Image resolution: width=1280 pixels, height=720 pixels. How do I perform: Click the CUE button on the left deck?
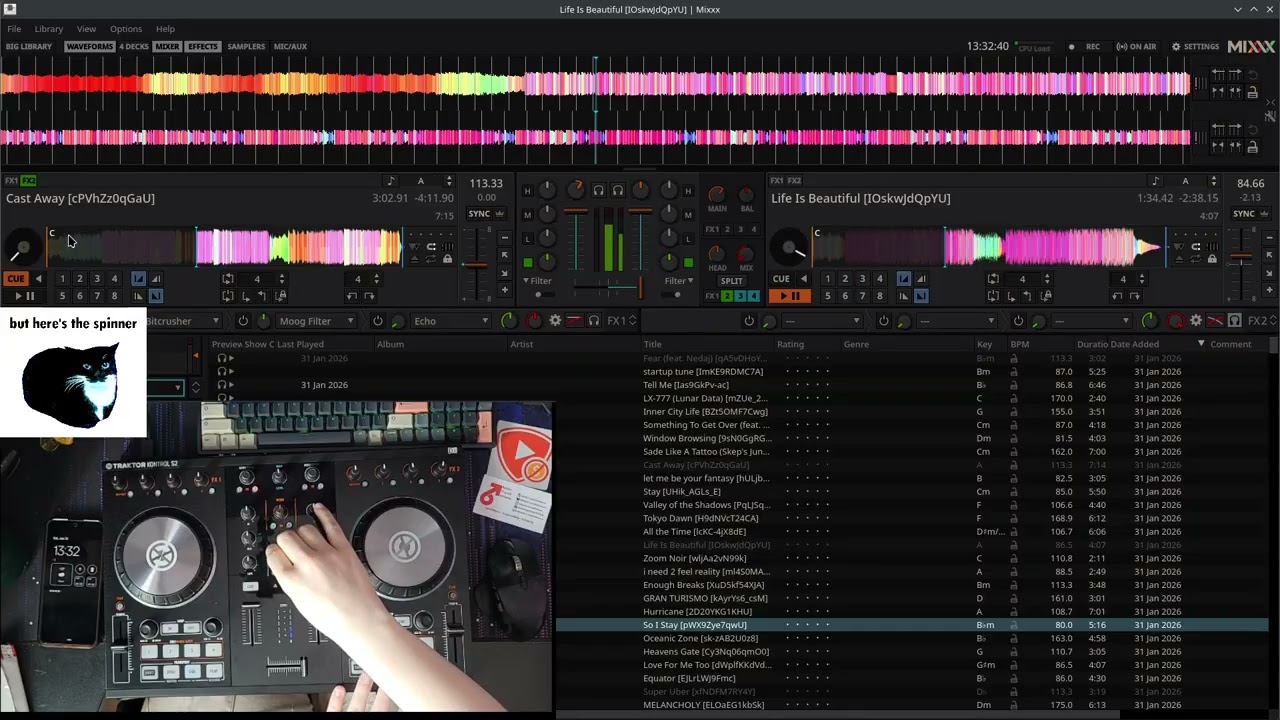point(15,278)
